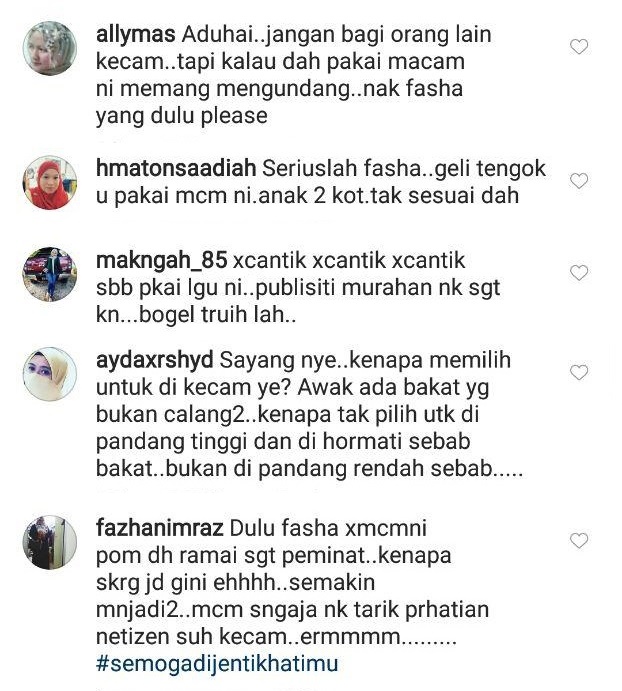
Task: Like makngah_85's comment
Action: [579, 273]
